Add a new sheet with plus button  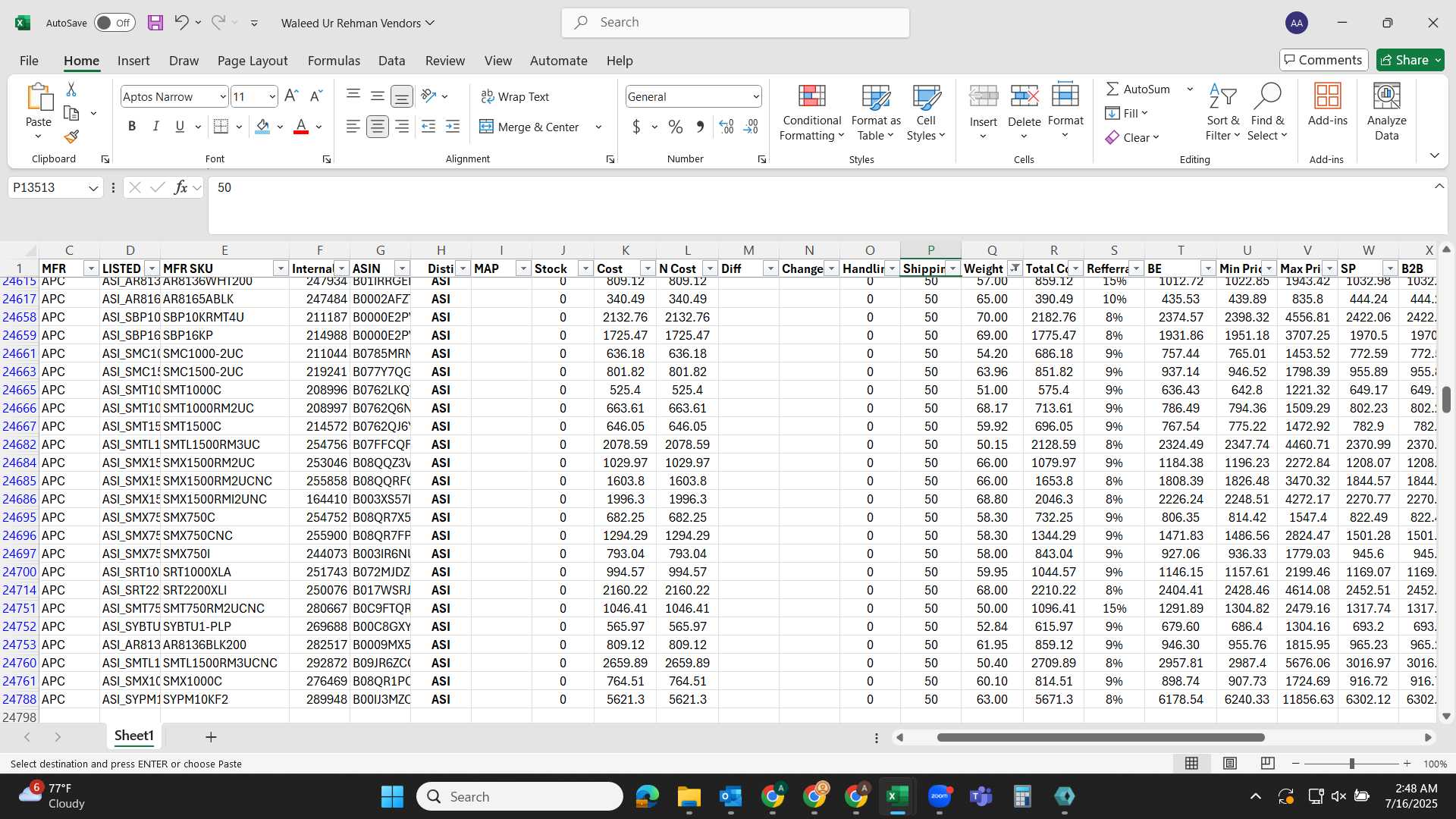pyautogui.click(x=211, y=736)
